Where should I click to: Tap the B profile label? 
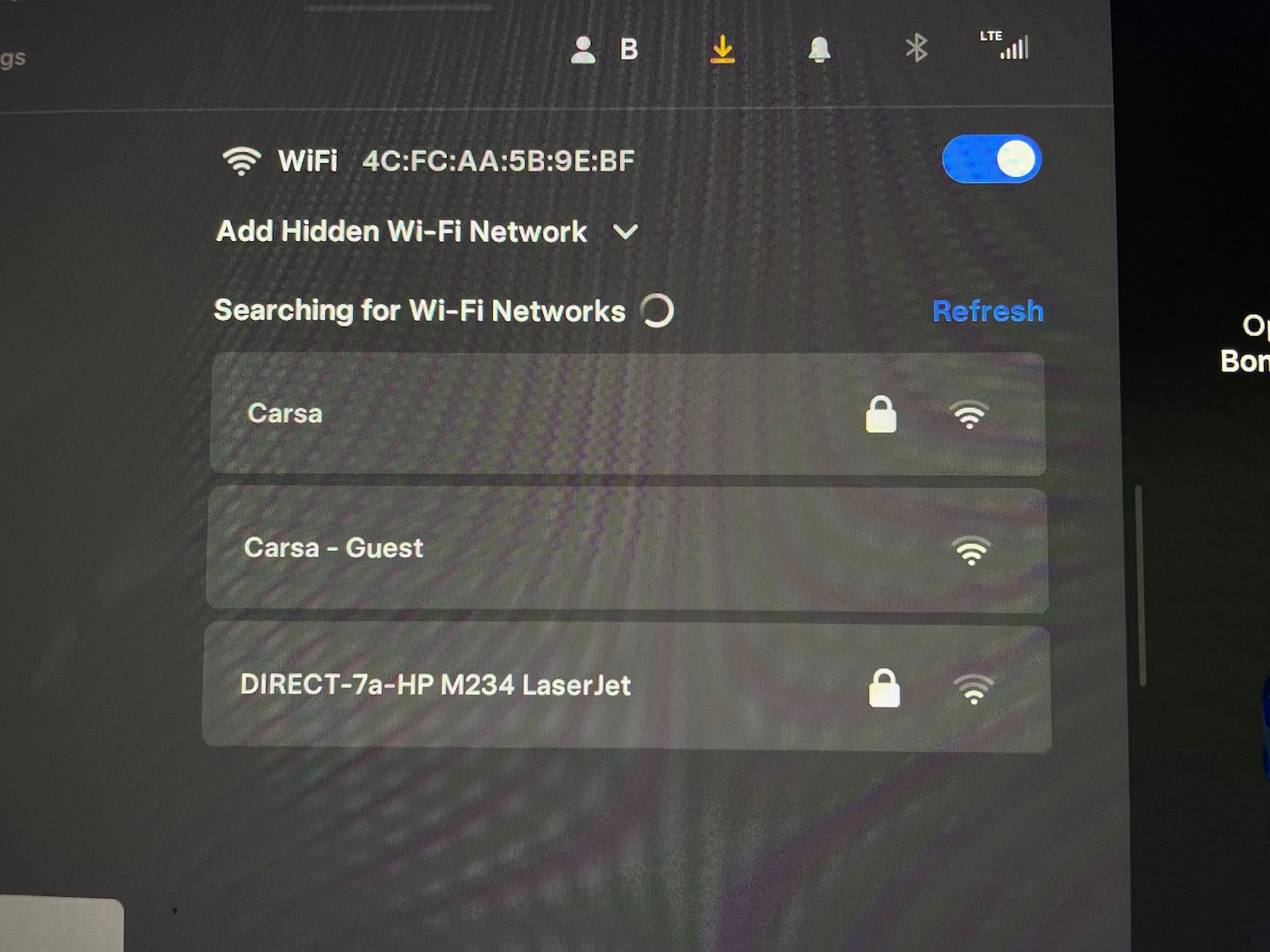click(x=628, y=50)
